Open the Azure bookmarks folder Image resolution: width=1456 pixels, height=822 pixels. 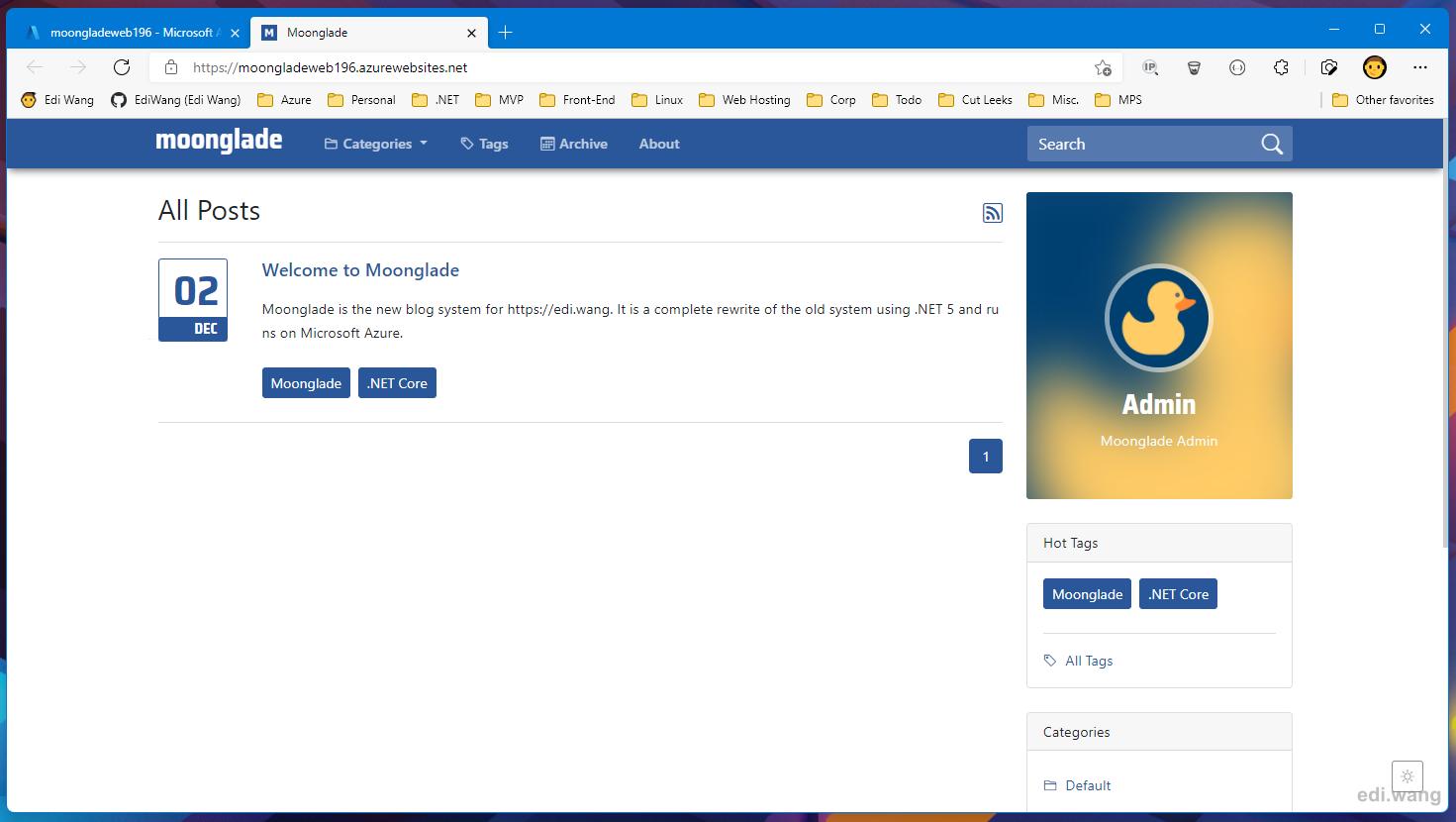pos(284,100)
